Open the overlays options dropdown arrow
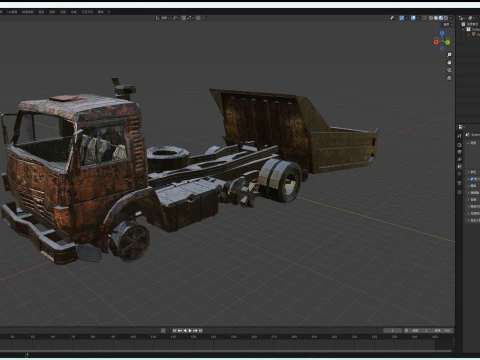Viewport: 480px width, 360px height. pyautogui.click(x=418, y=18)
